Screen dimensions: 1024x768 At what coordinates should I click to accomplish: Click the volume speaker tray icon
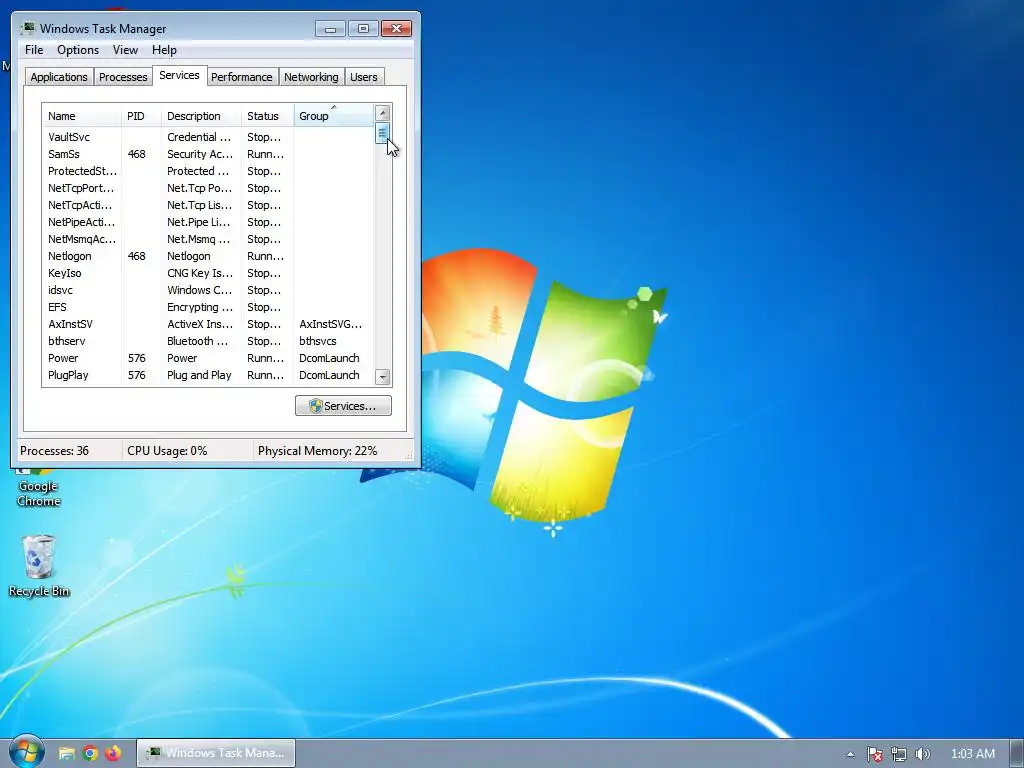(922, 754)
